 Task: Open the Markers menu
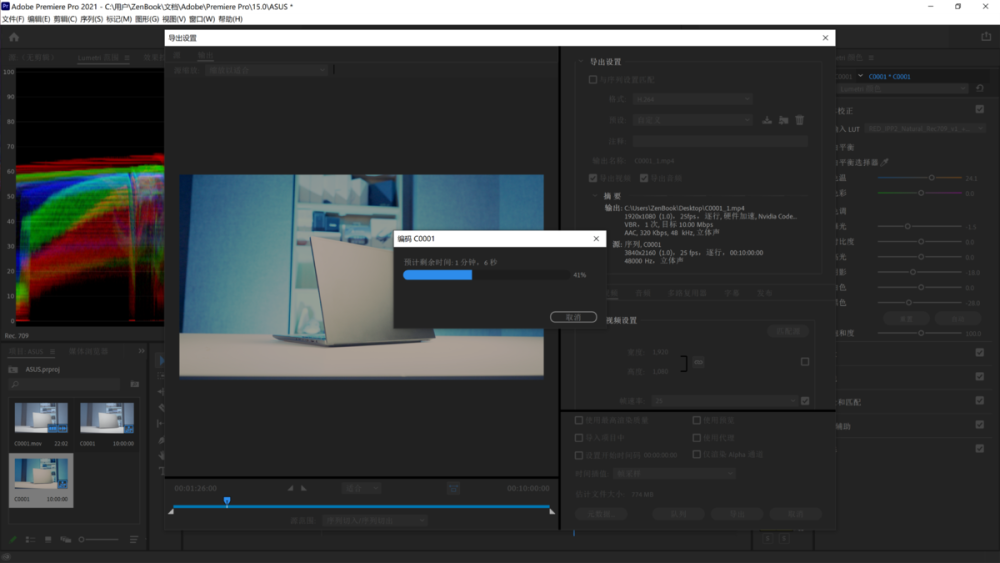coord(119,19)
